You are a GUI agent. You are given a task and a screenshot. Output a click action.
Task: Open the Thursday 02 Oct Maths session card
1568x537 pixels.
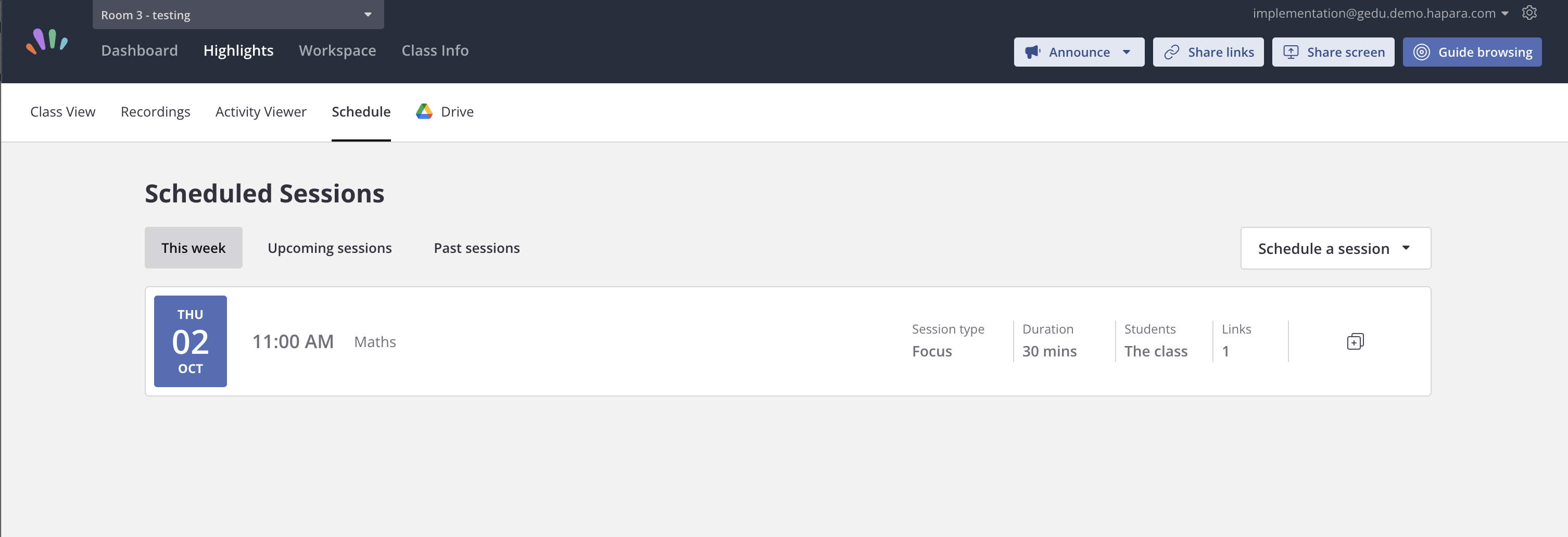click(x=788, y=341)
